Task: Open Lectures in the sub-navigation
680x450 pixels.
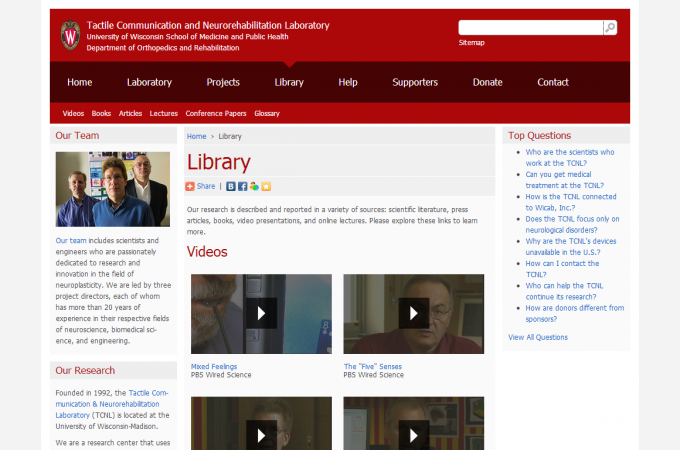Action: pos(163,114)
